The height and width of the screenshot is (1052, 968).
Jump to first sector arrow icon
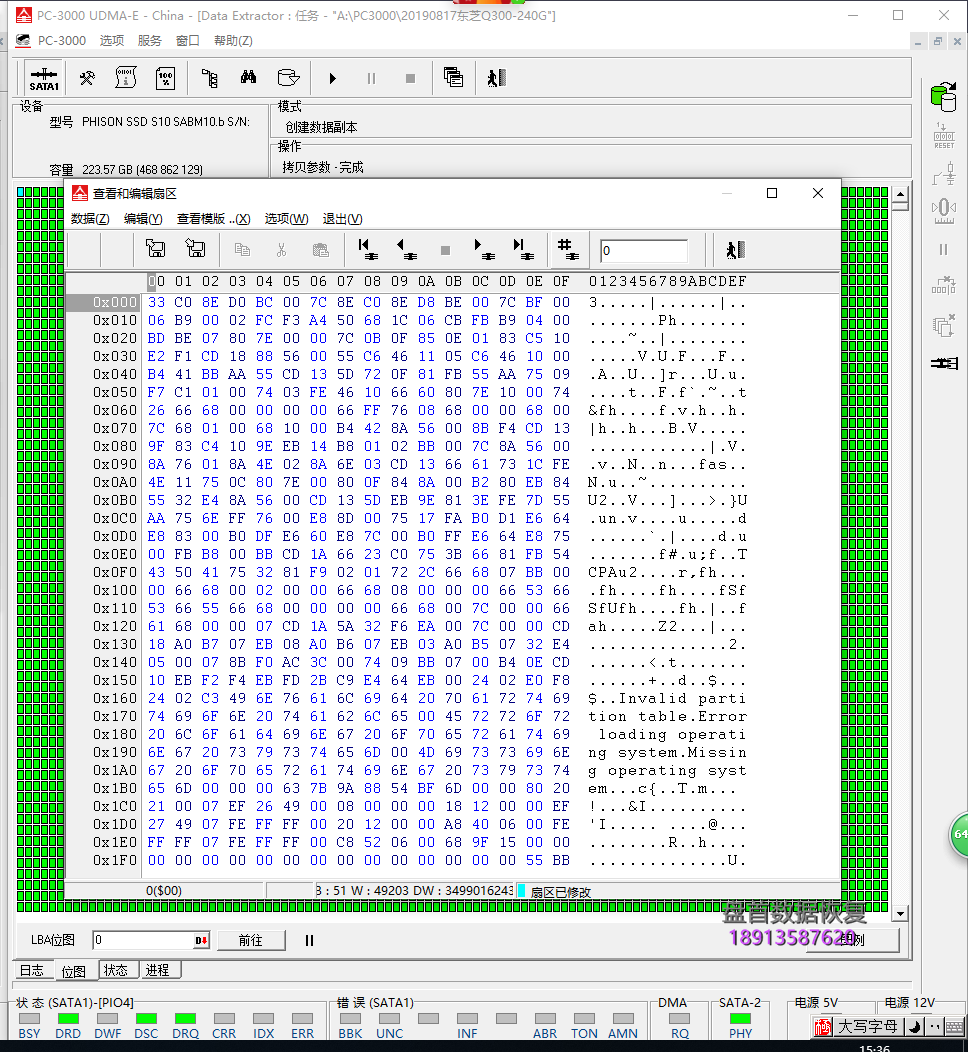(367, 249)
